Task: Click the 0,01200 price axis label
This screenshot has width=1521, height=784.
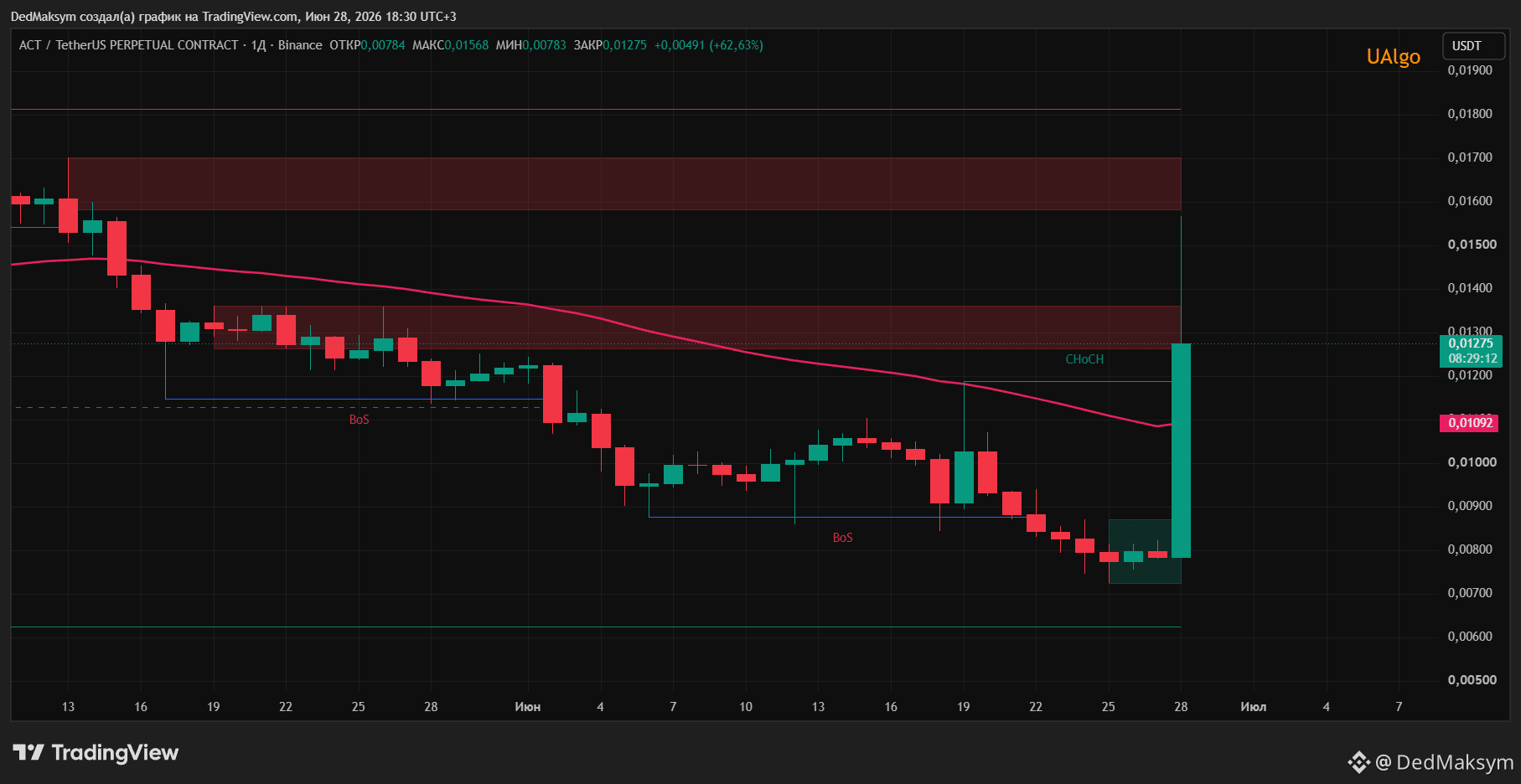Action: tap(1470, 375)
